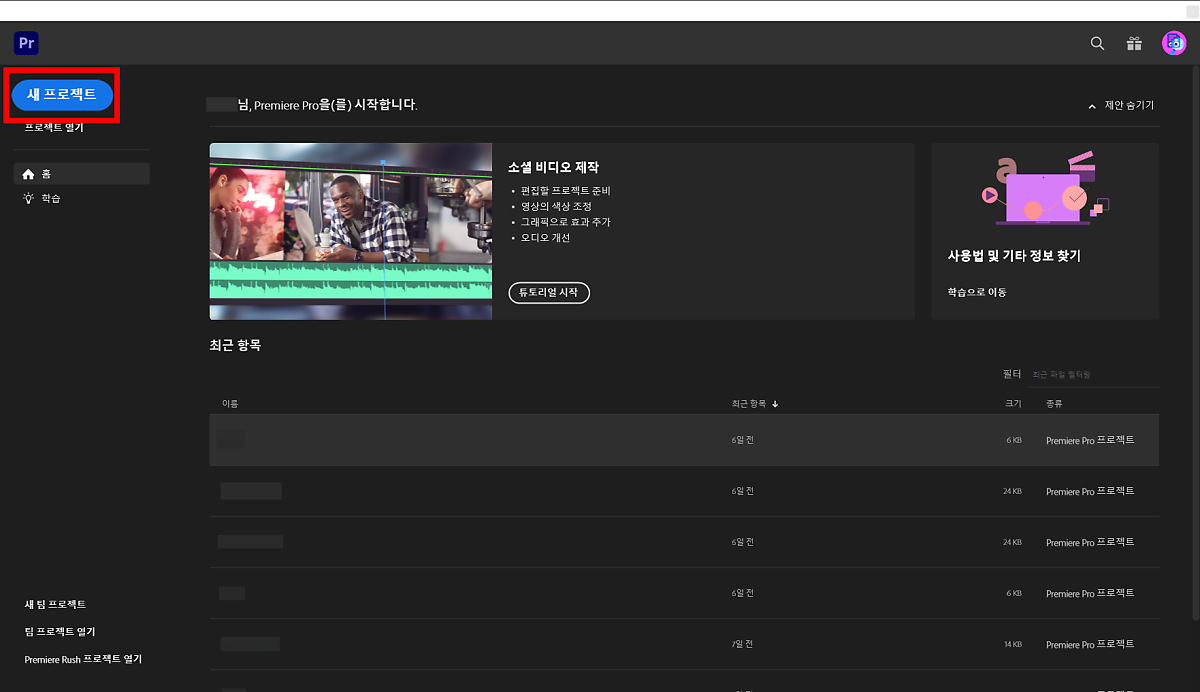The height and width of the screenshot is (692, 1200).
Task: Click the house 홈 icon
Action: point(28,174)
